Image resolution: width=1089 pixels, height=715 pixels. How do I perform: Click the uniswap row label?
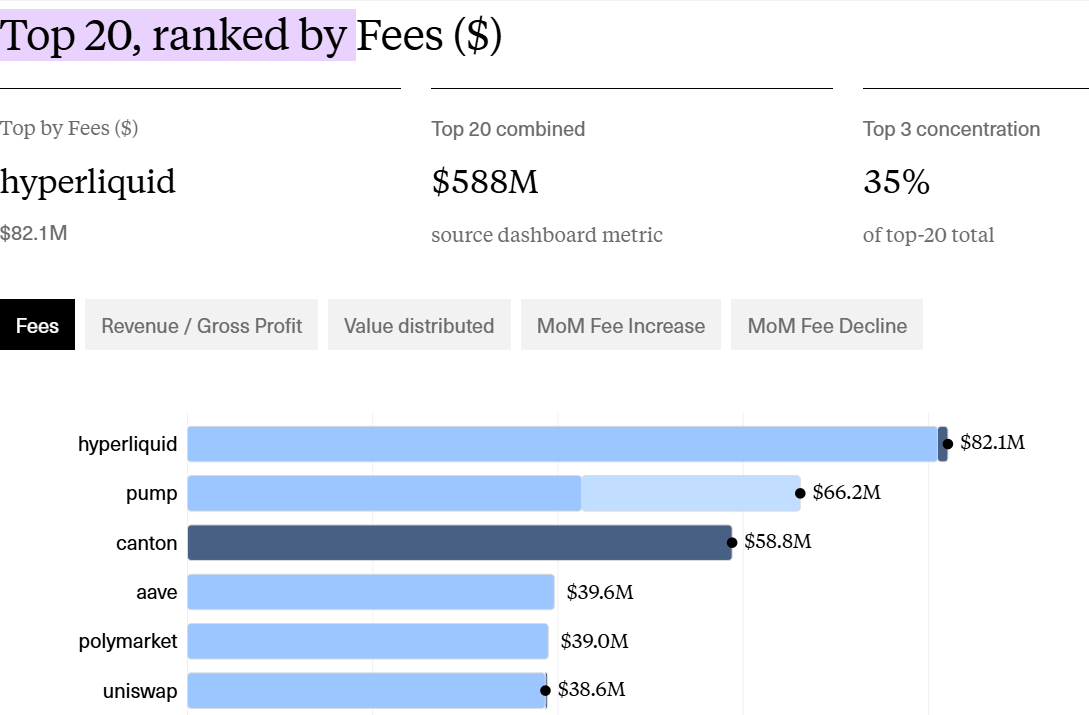click(x=140, y=691)
